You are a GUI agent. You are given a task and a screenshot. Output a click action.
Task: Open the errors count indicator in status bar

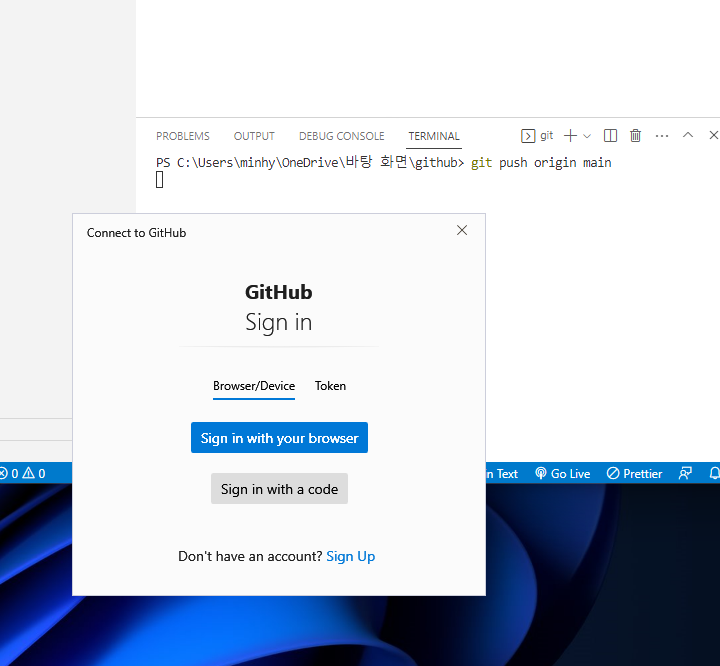point(9,473)
